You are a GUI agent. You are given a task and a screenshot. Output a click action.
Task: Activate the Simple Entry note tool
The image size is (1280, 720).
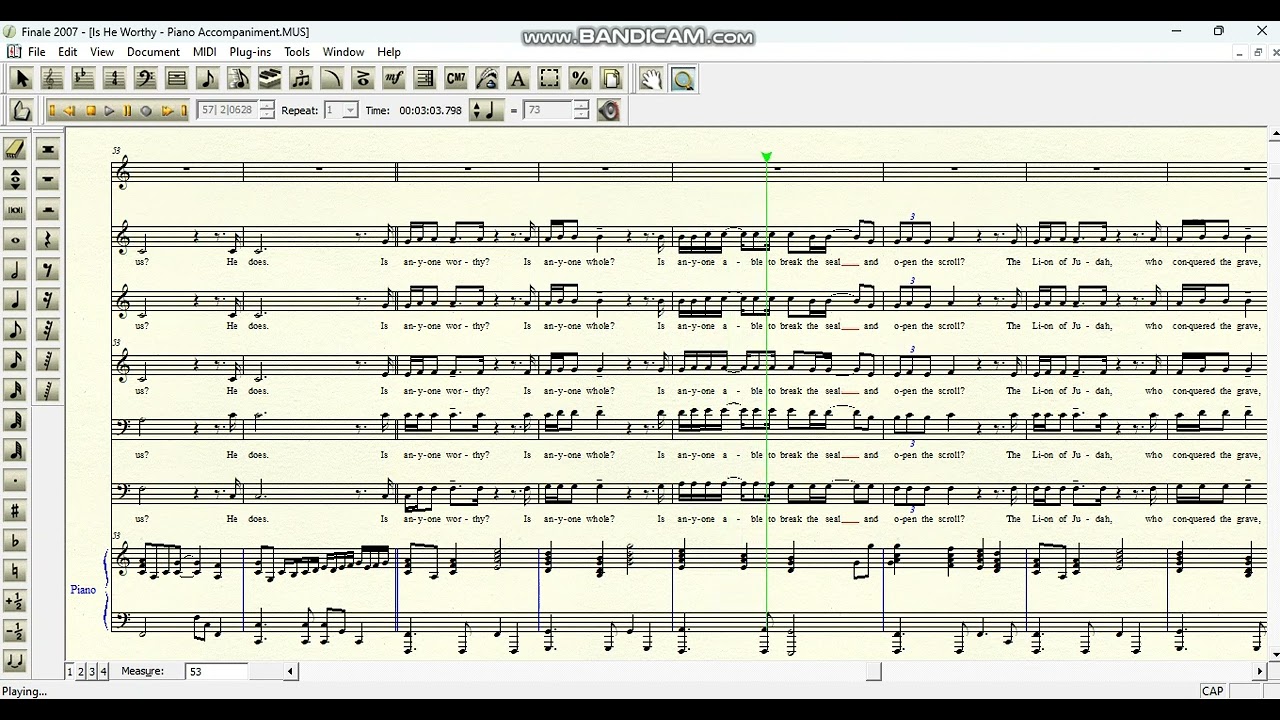coord(207,79)
